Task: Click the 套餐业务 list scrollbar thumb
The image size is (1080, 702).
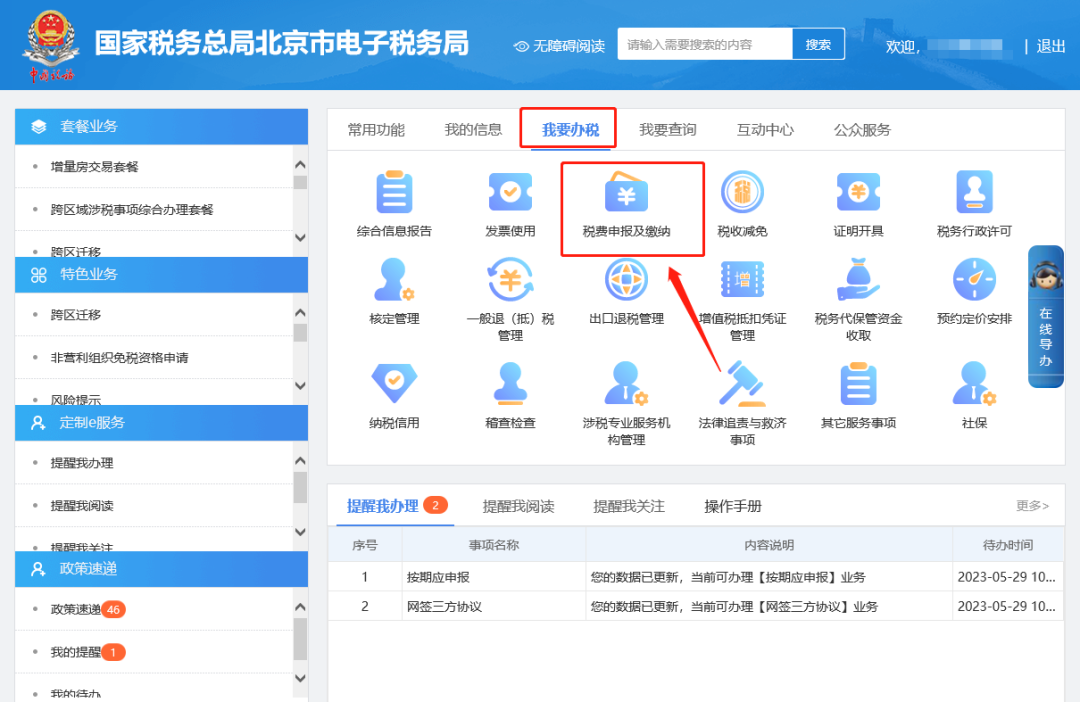Action: pyautogui.click(x=300, y=183)
